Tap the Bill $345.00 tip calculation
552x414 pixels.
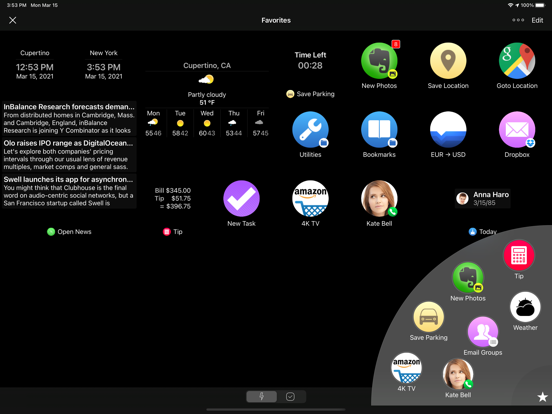(173, 199)
